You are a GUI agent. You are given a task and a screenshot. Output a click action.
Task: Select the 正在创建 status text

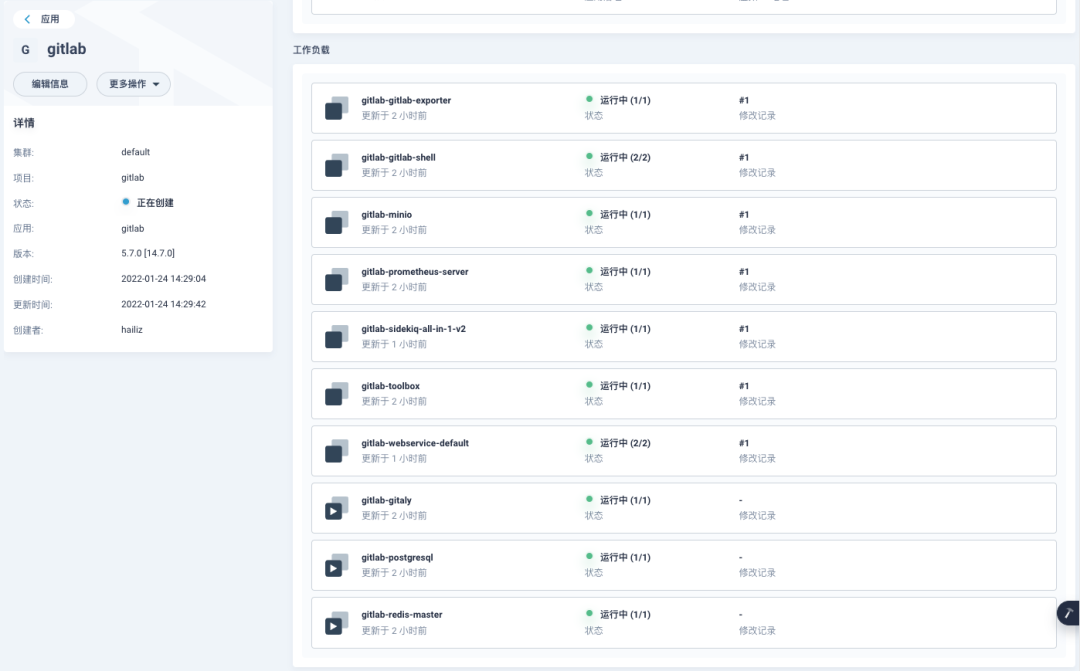coord(155,203)
